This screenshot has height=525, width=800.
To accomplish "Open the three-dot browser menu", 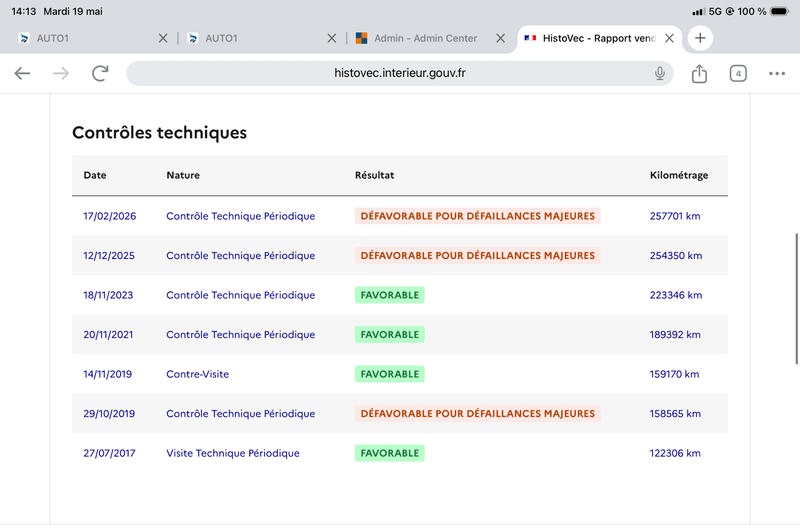I will click(777, 73).
